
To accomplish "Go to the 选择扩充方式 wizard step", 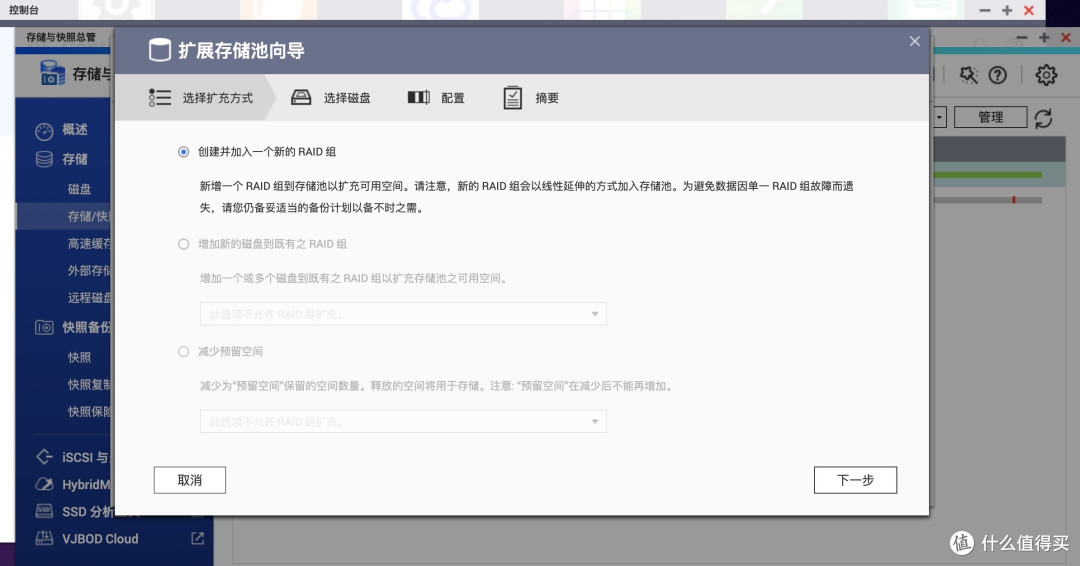I will coord(218,98).
